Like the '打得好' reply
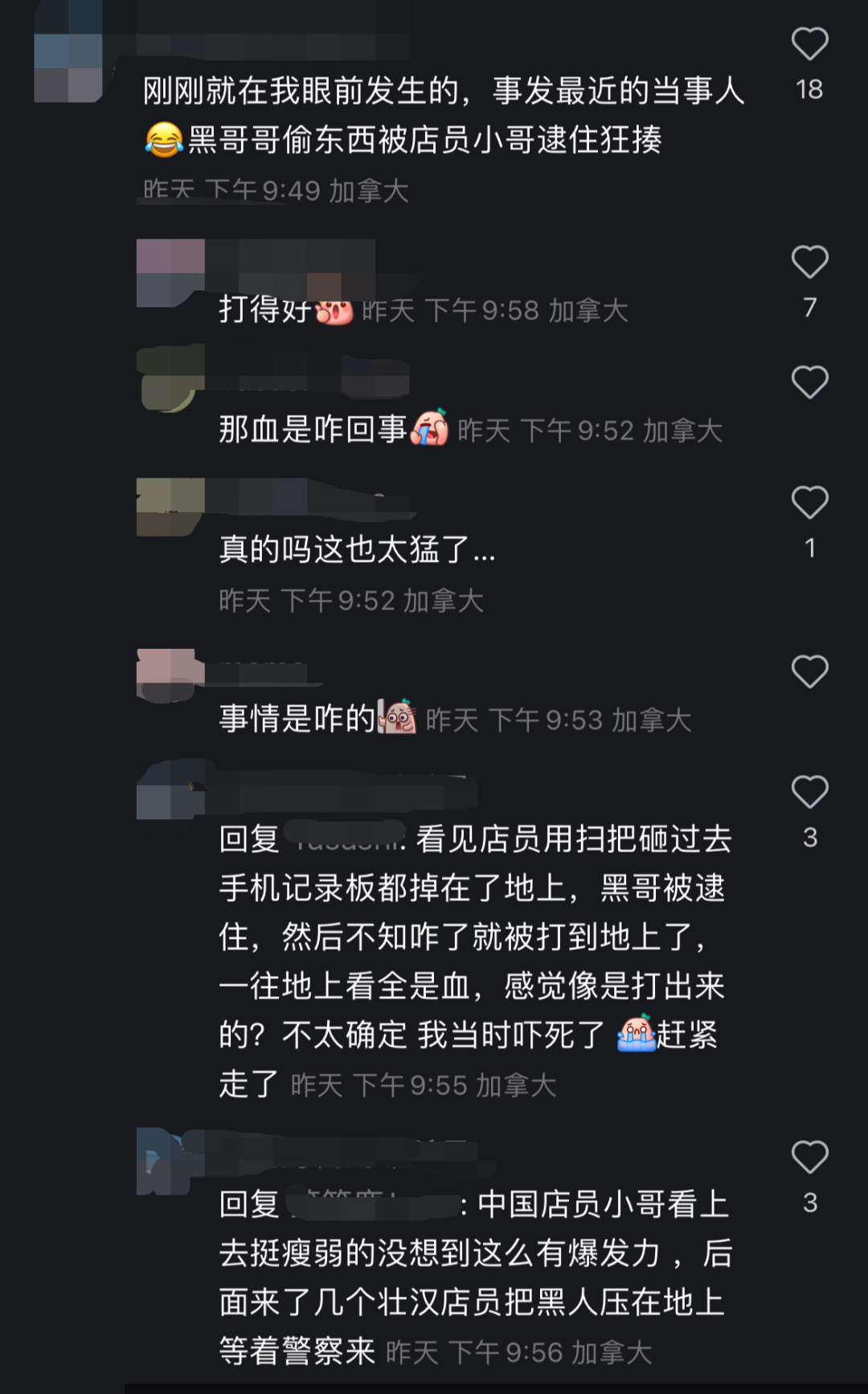The height and width of the screenshot is (1394, 868). (x=809, y=262)
